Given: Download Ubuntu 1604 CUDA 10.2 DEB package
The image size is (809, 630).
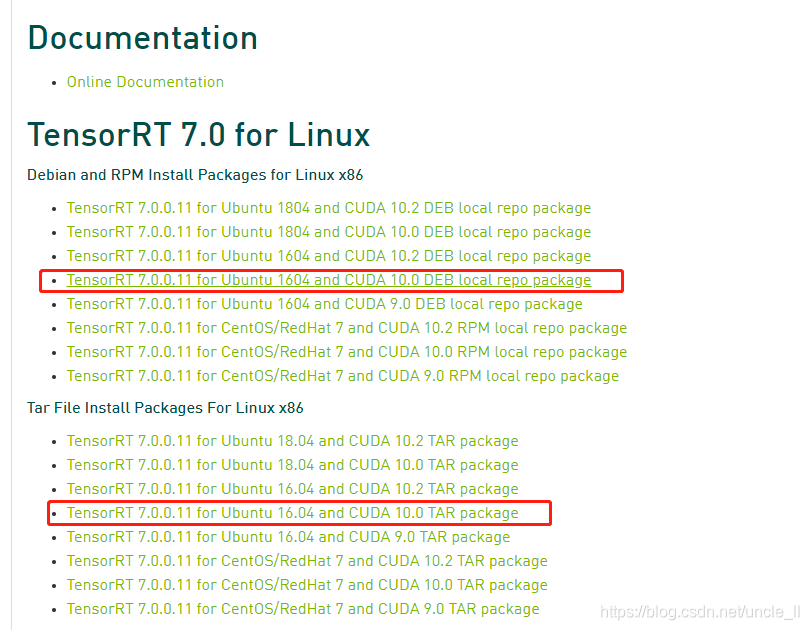Looking at the screenshot, I should point(329,256).
